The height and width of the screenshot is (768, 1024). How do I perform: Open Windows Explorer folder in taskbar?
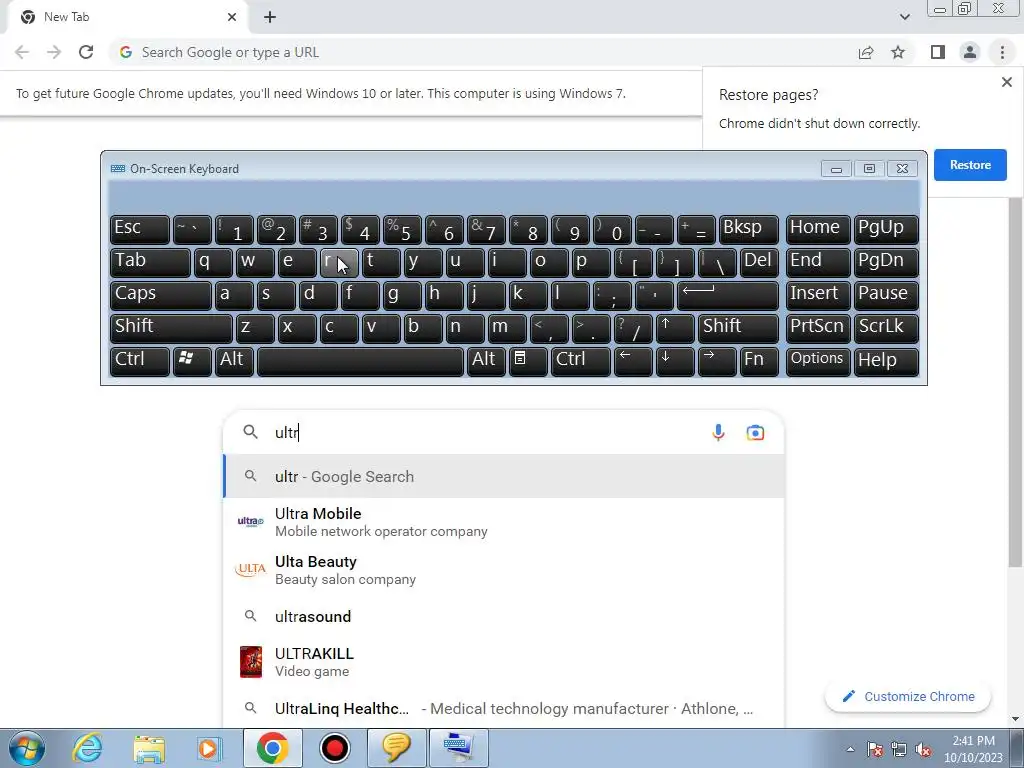click(x=149, y=748)
